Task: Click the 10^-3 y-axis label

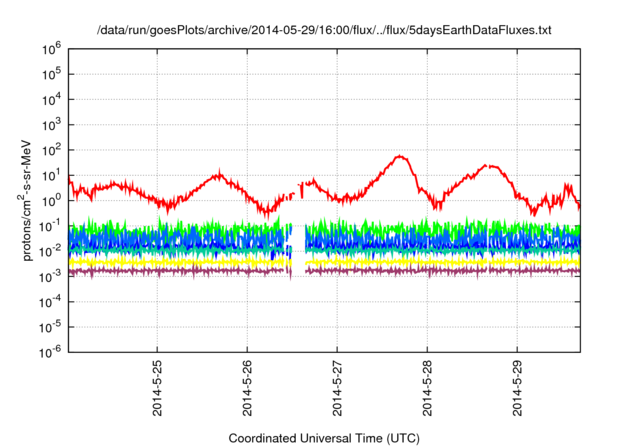Action: click(51, 277)
